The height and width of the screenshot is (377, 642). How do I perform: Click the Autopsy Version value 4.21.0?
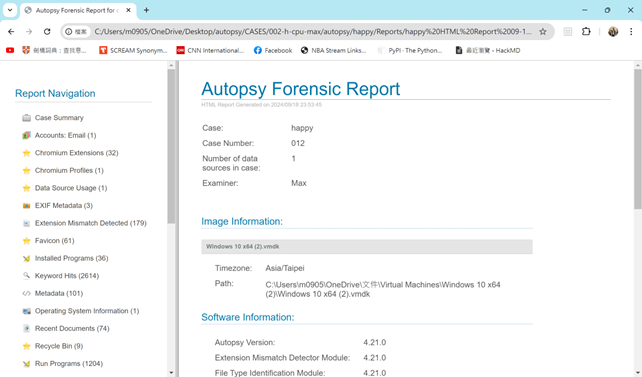click(x=375, y=343)
